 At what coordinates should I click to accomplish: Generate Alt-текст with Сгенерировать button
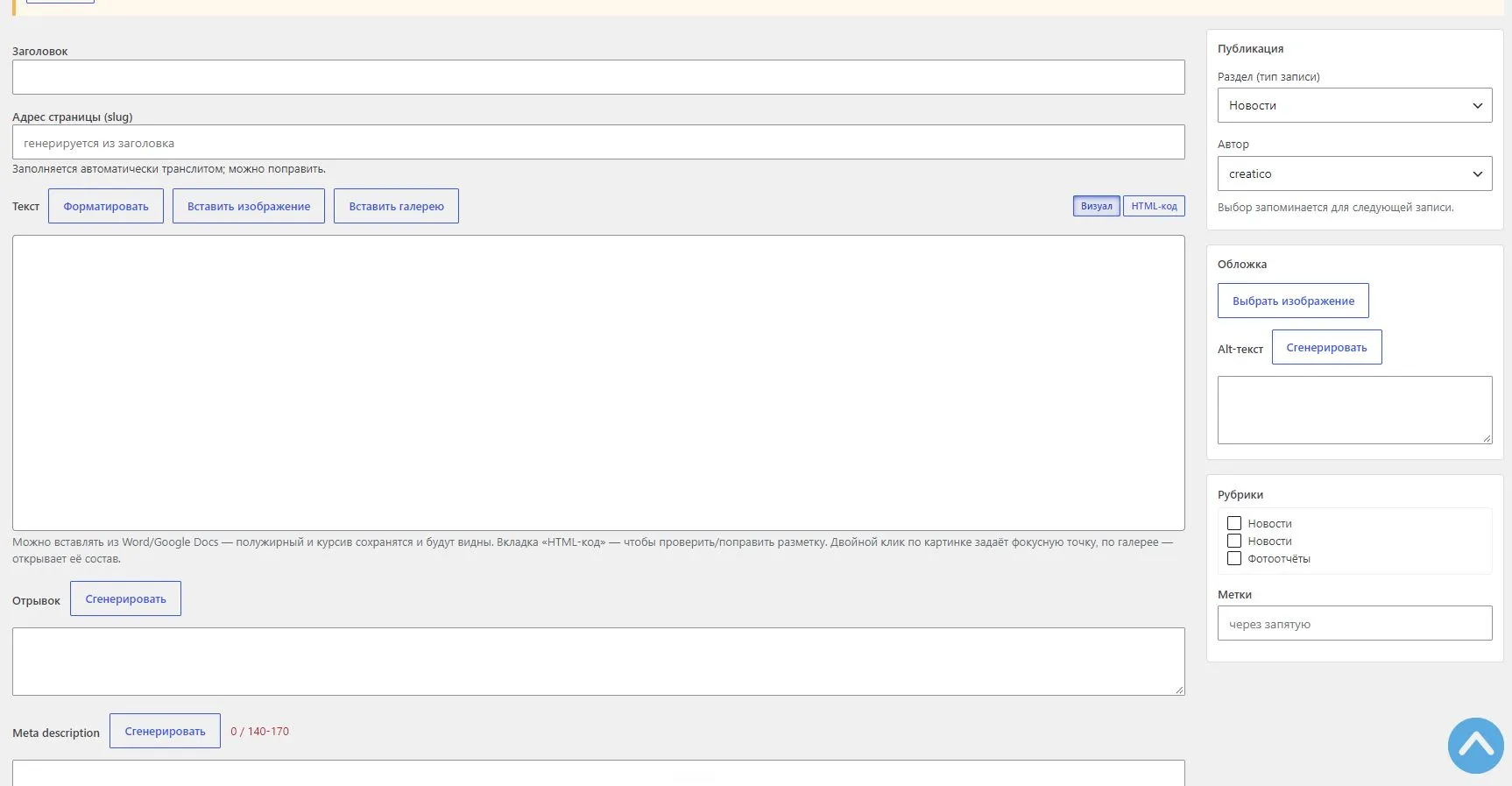point(1326,347)
